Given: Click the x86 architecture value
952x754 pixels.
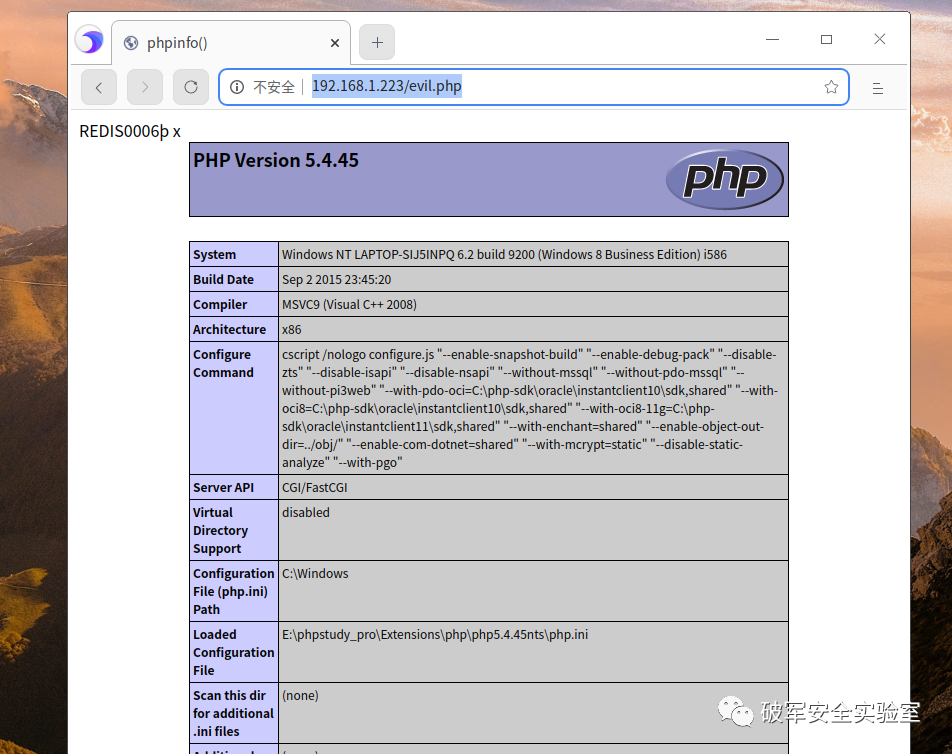Looking at the screenshot, I should 291,330.
